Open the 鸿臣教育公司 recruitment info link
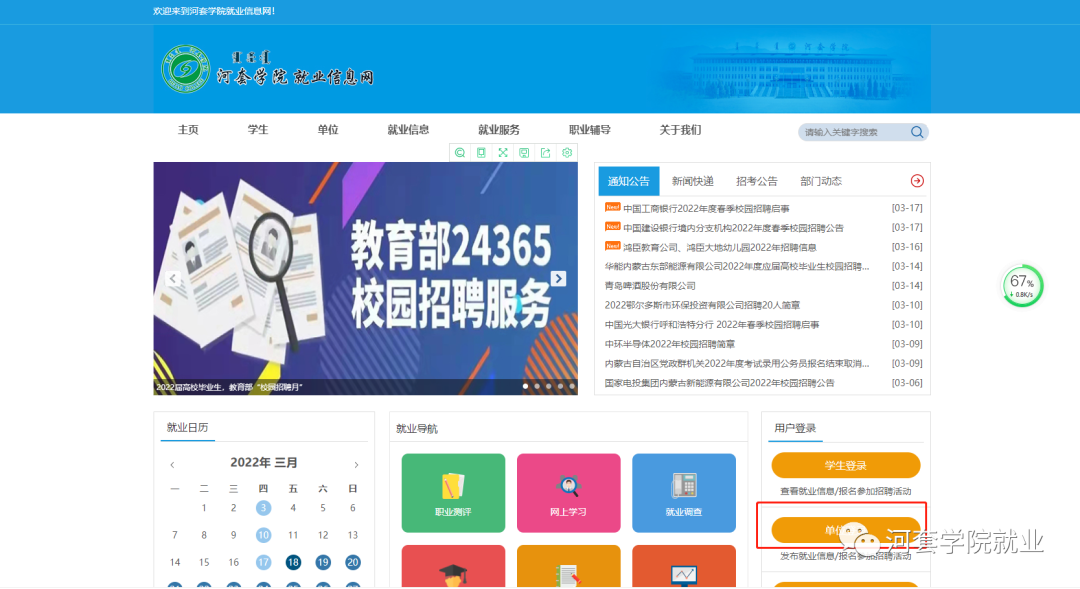The image size is (1080, 589). pyautogui.click(x=720, y=247)
